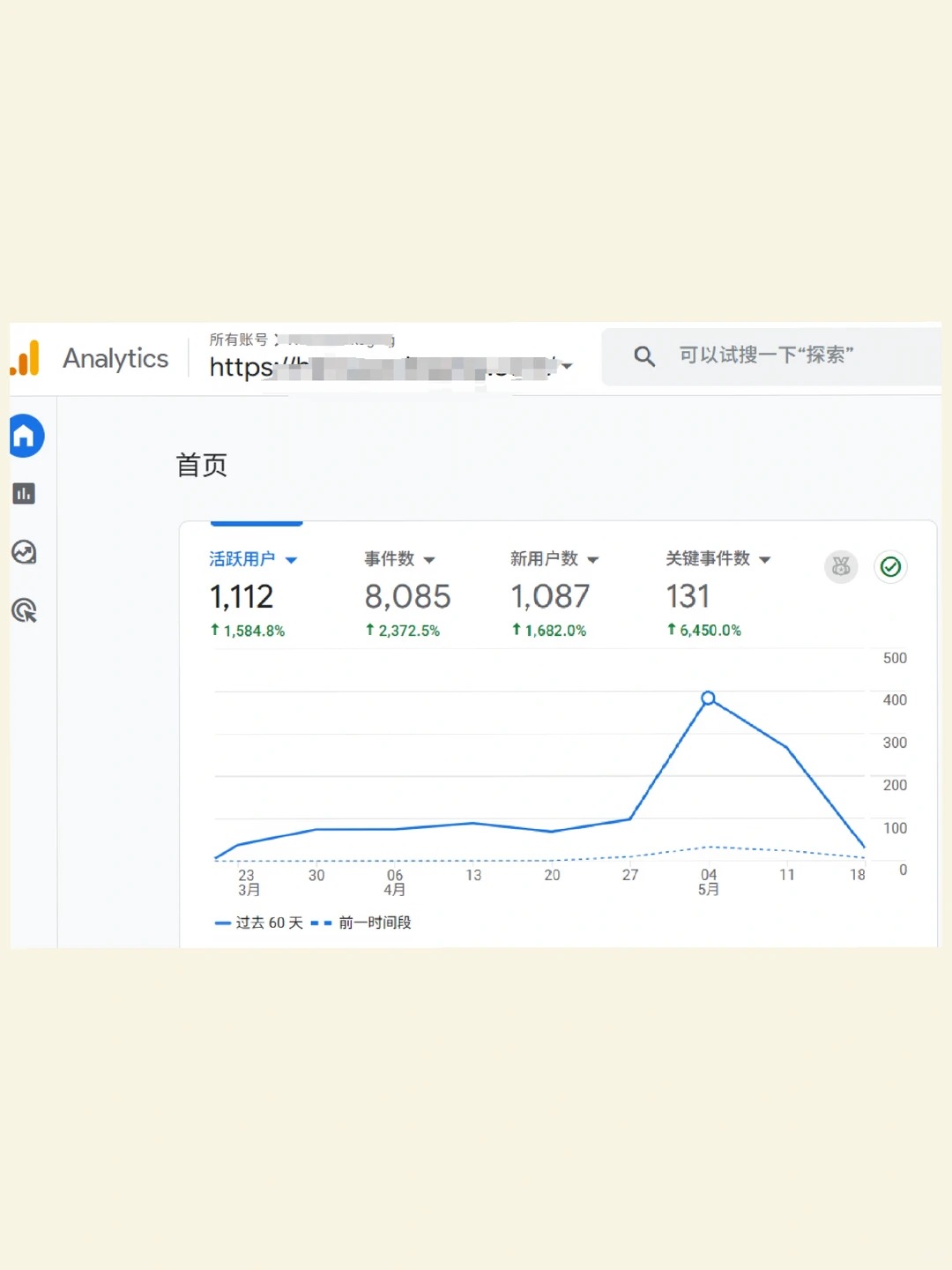Click the chart peak data point marker
The image size is (952, 1270).
708,698
